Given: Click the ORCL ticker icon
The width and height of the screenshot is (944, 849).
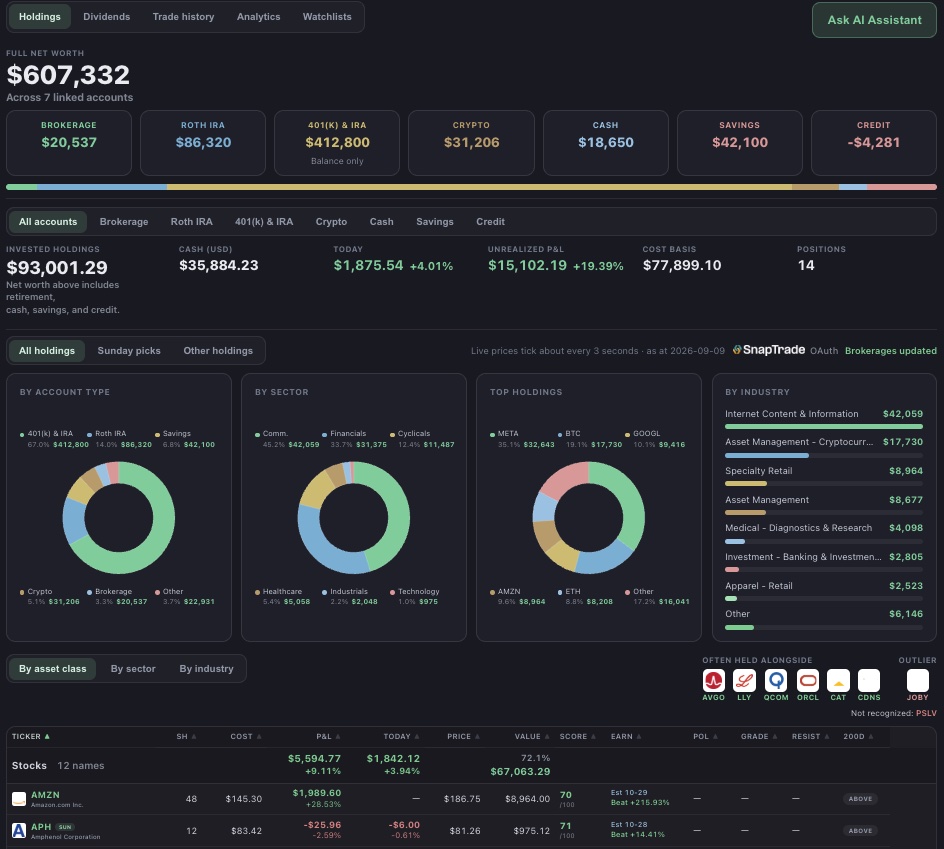Looking at the screenshot, I should [x=807, y=680].
